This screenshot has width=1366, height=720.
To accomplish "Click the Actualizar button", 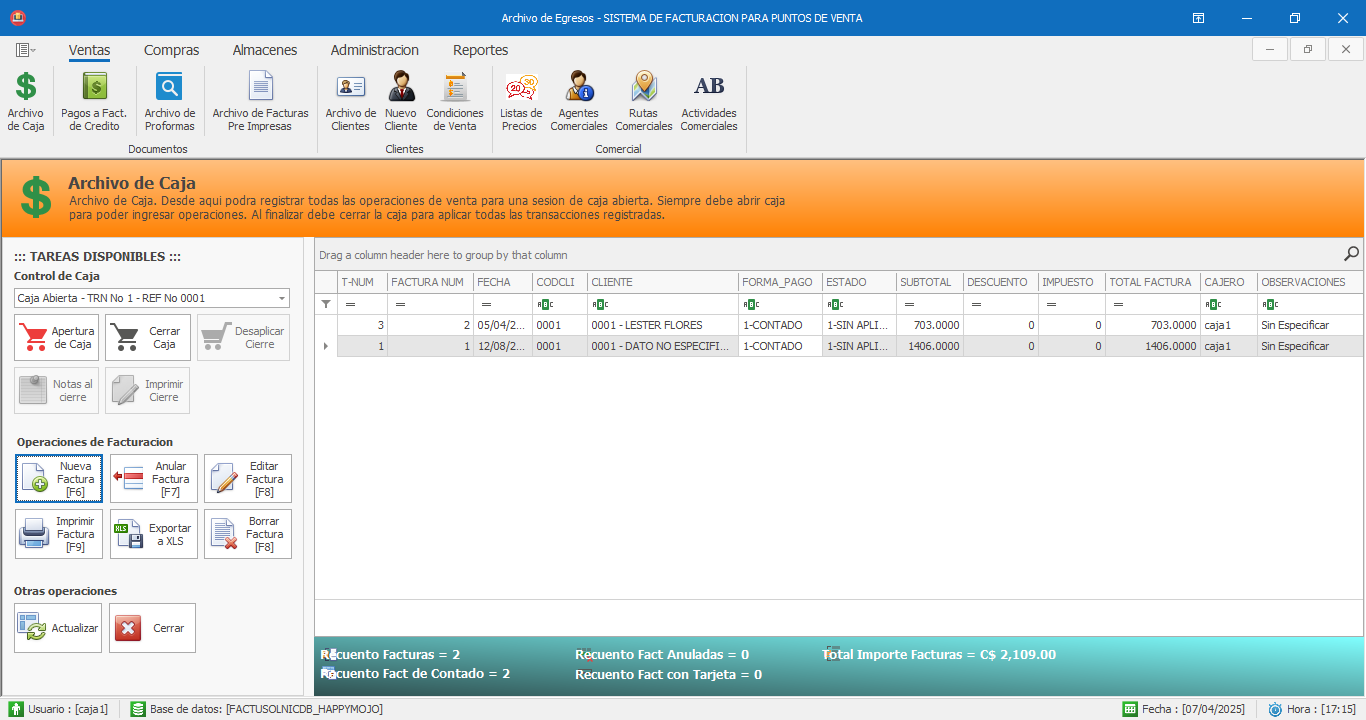I will coord(58,628).
